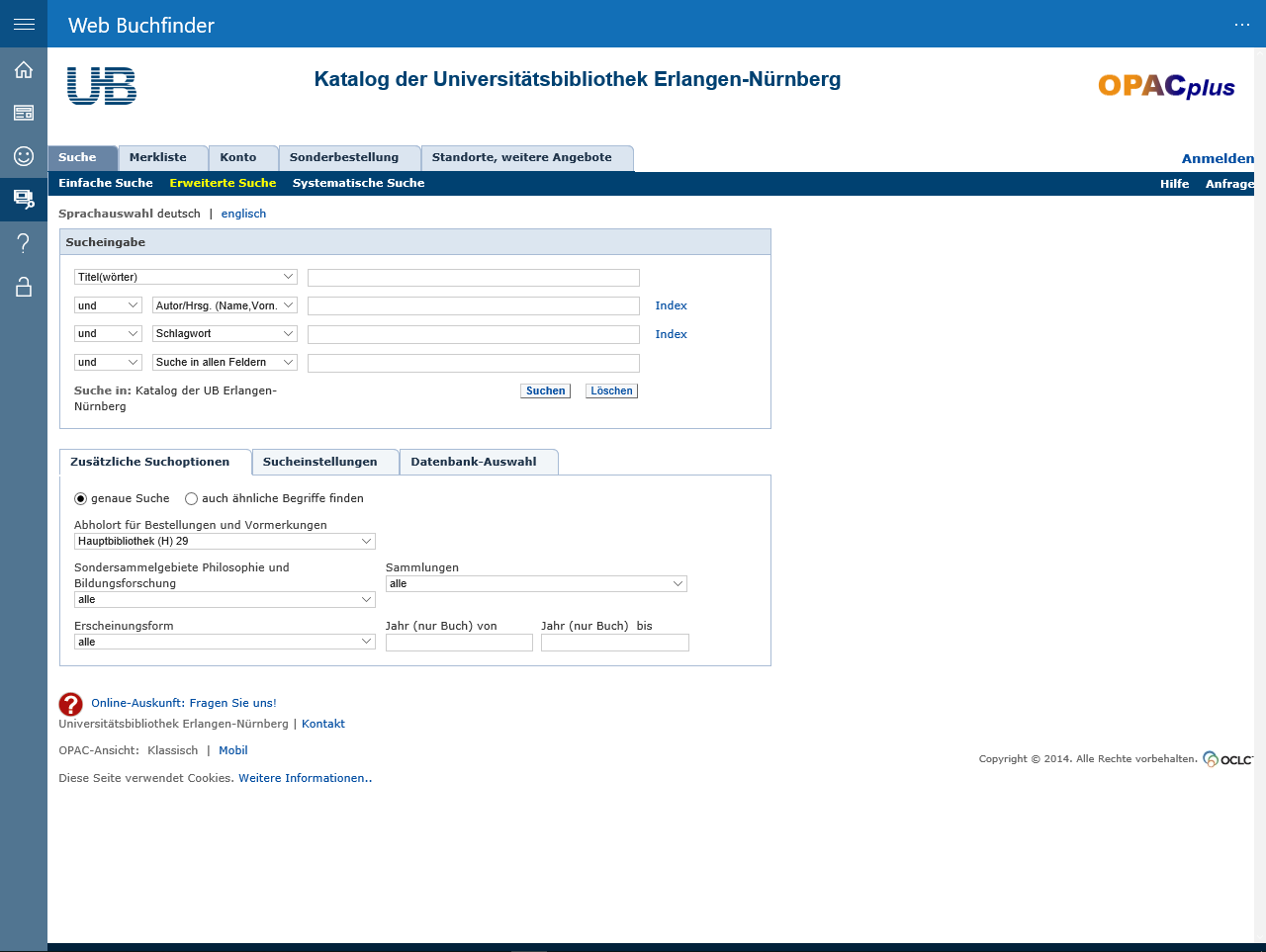Select the 'Erweiterte Suche' submenu item
The height and width of the screenshot is (952, 1266).
point(223,184)
